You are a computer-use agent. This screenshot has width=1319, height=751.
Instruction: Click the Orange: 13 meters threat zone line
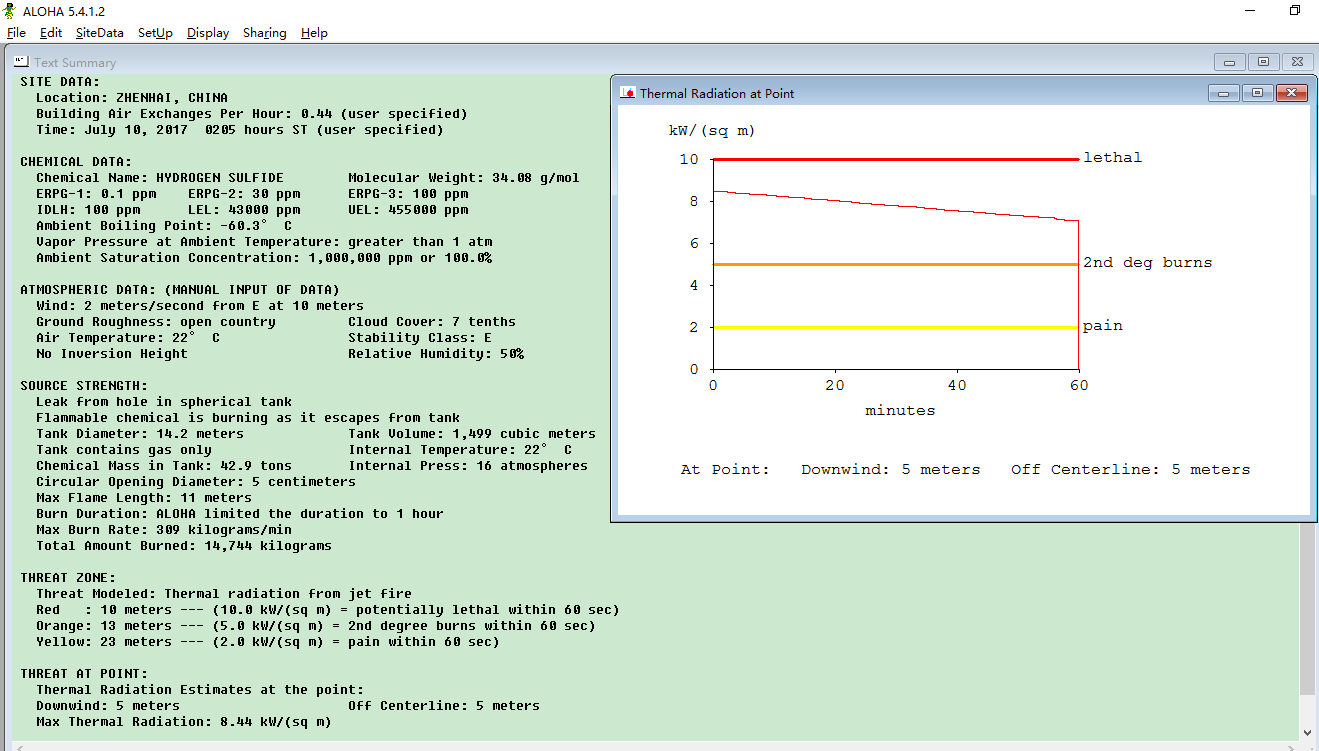[x=316, y=626]
